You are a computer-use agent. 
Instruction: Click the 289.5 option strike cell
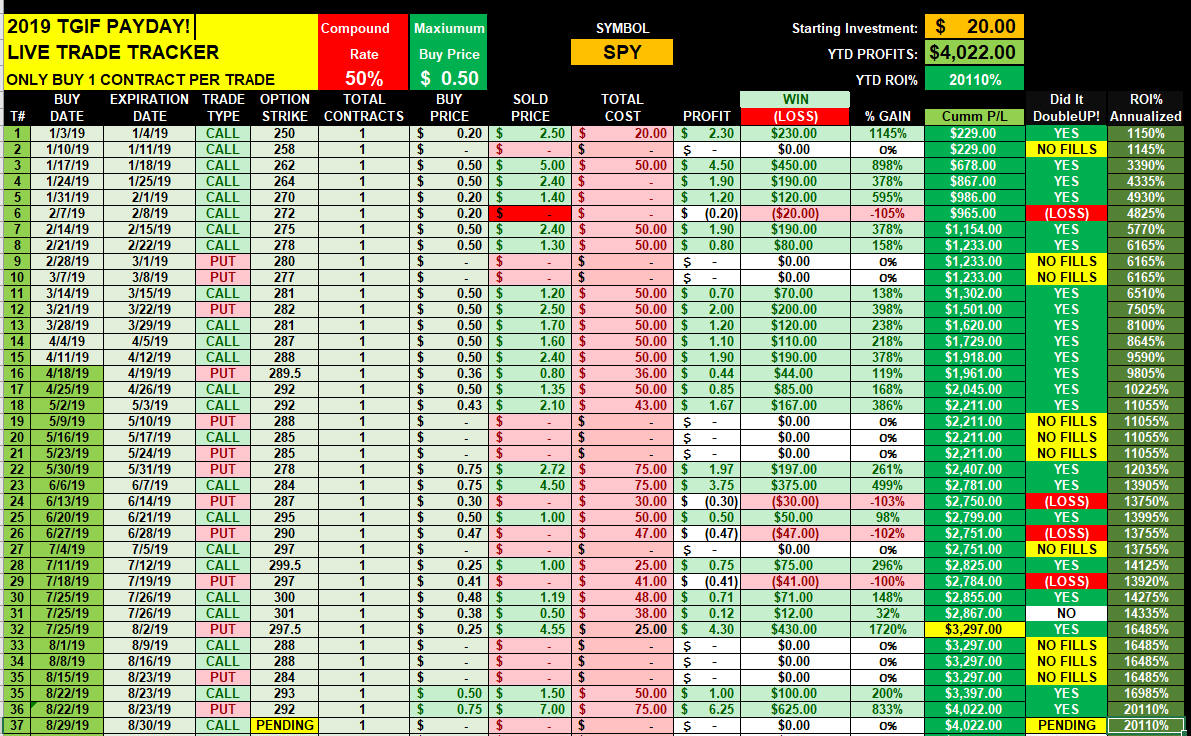[284, 373]
